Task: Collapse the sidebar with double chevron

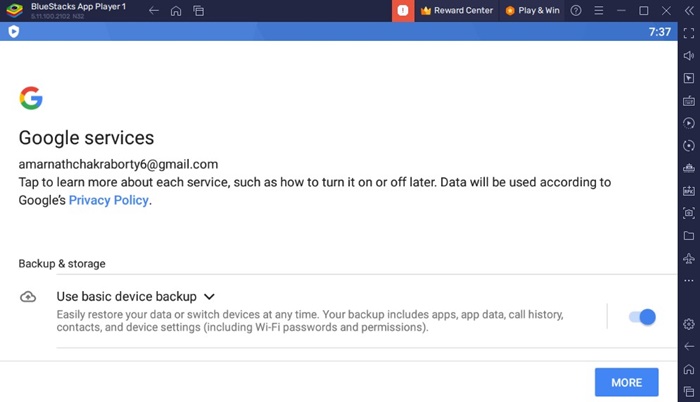Action: click(x=689, y=11)
